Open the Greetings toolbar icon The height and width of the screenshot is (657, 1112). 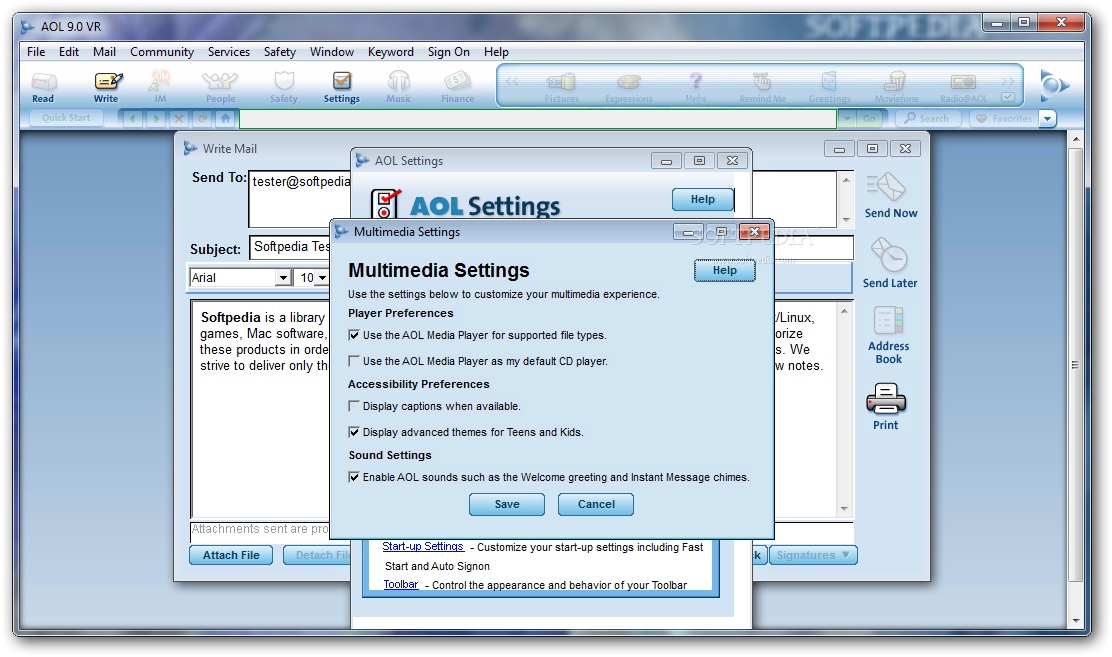pyautogui.click(x=829, y=88)
